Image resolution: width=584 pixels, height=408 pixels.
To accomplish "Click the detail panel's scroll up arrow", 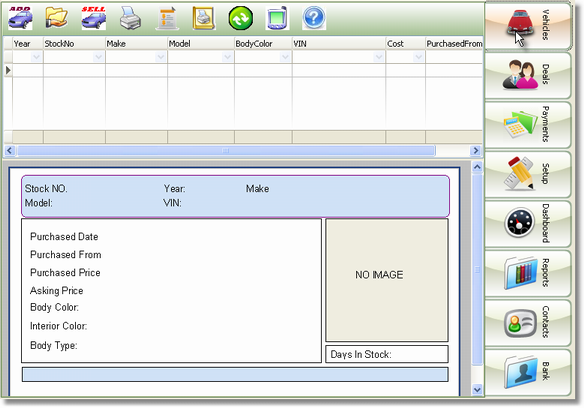I will (x=477, y=167).
